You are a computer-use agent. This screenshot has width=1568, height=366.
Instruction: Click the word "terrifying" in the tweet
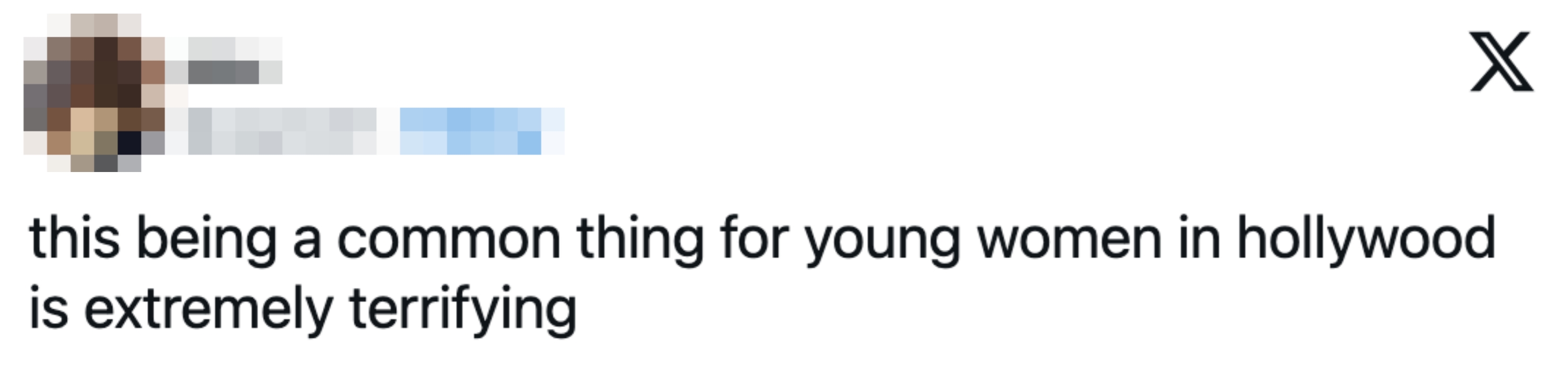click(x=462, y=310)
